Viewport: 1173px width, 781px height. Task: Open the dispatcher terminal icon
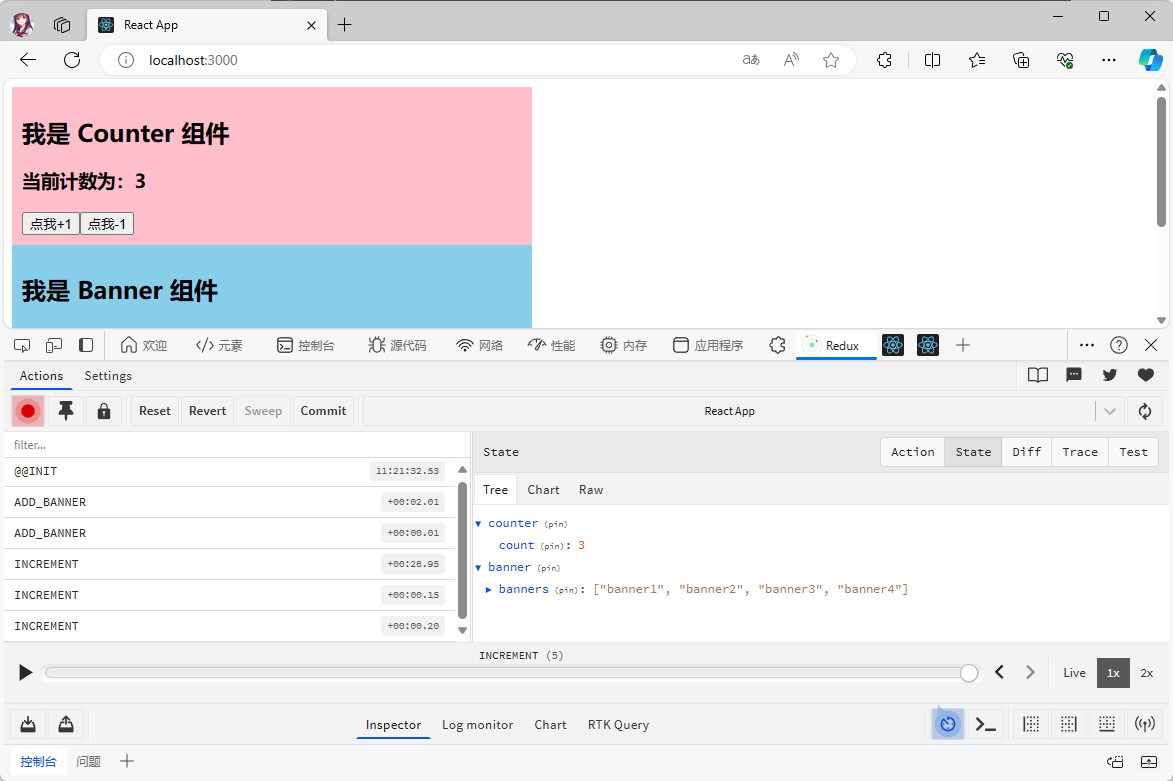point(986,724)
